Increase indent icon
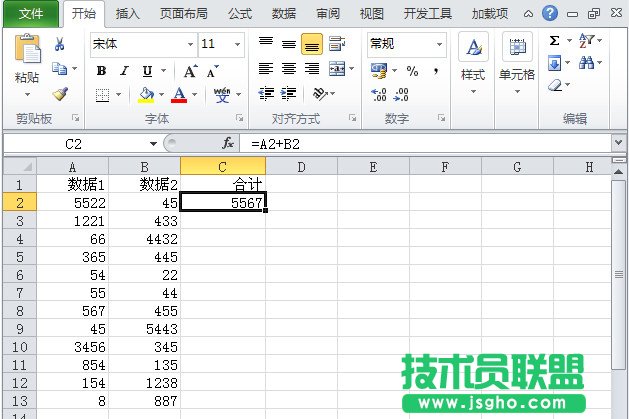The width and height of the screenshot is (629, 419). pos(288,94)
